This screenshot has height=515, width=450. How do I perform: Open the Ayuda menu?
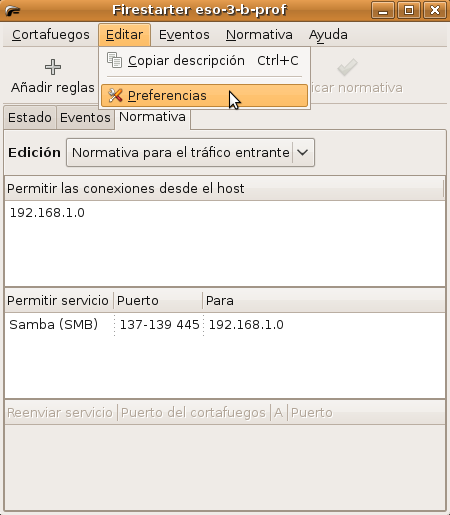pos(328,35)
